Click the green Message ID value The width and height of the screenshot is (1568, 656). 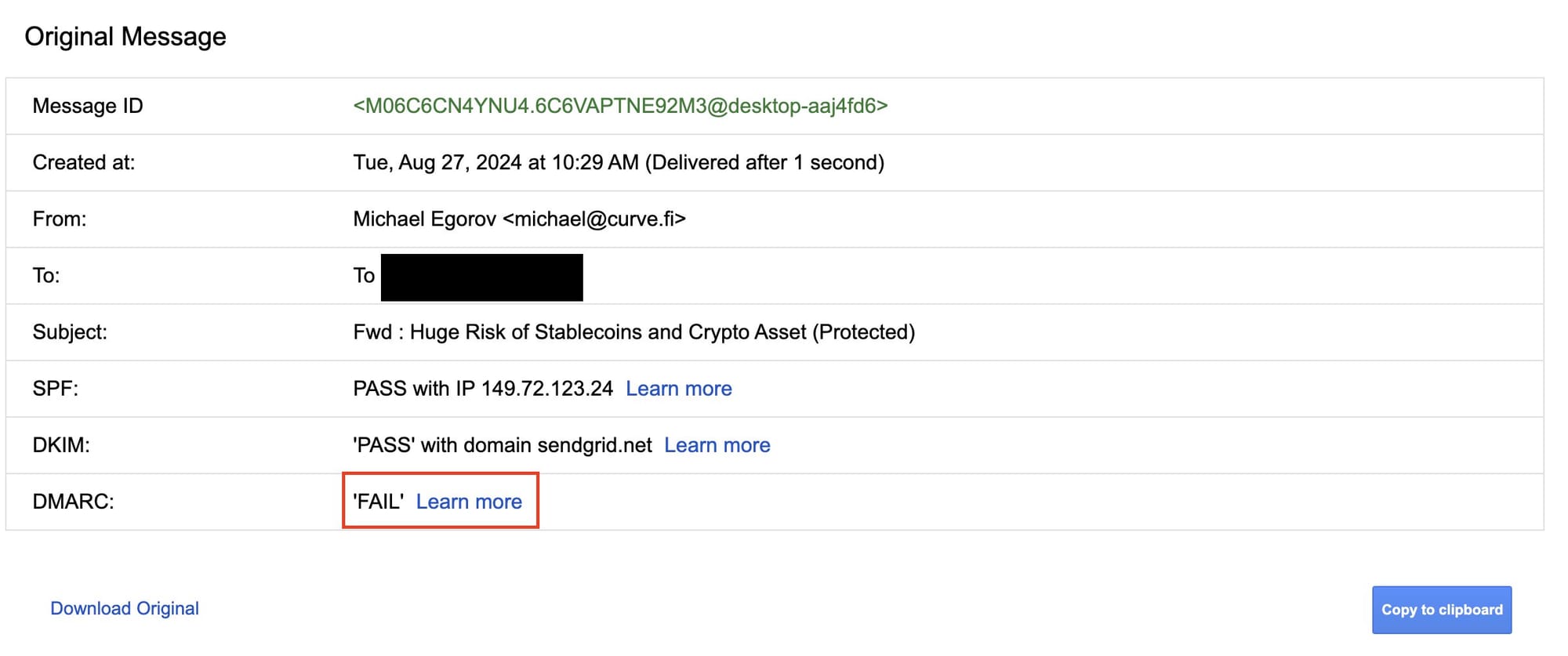pos(620,106)
